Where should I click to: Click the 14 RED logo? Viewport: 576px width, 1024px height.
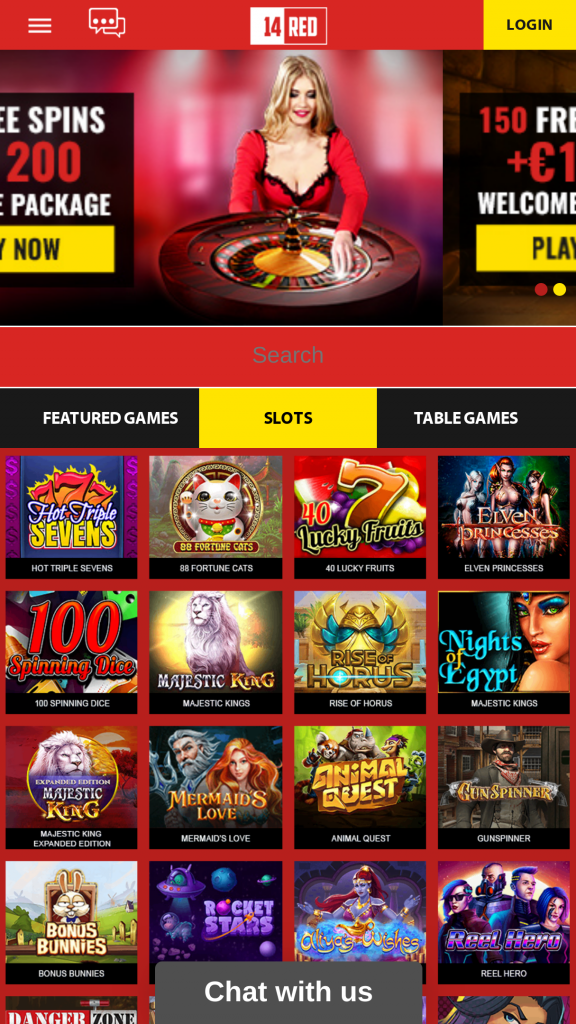(288, 26)
